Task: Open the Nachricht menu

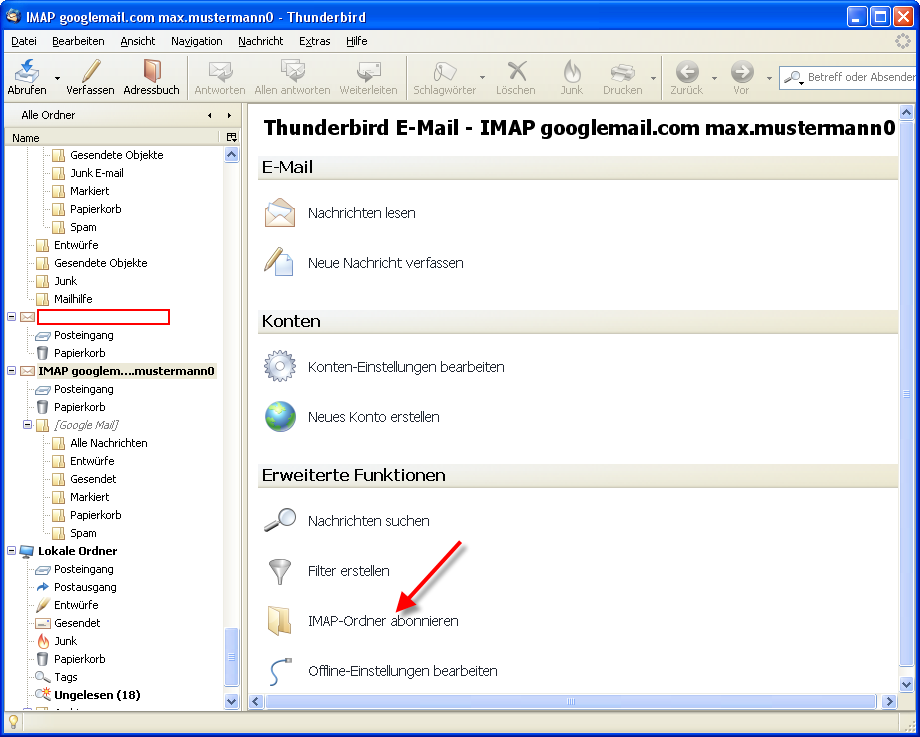Action: pyautogui.click(x=261, y=41)
